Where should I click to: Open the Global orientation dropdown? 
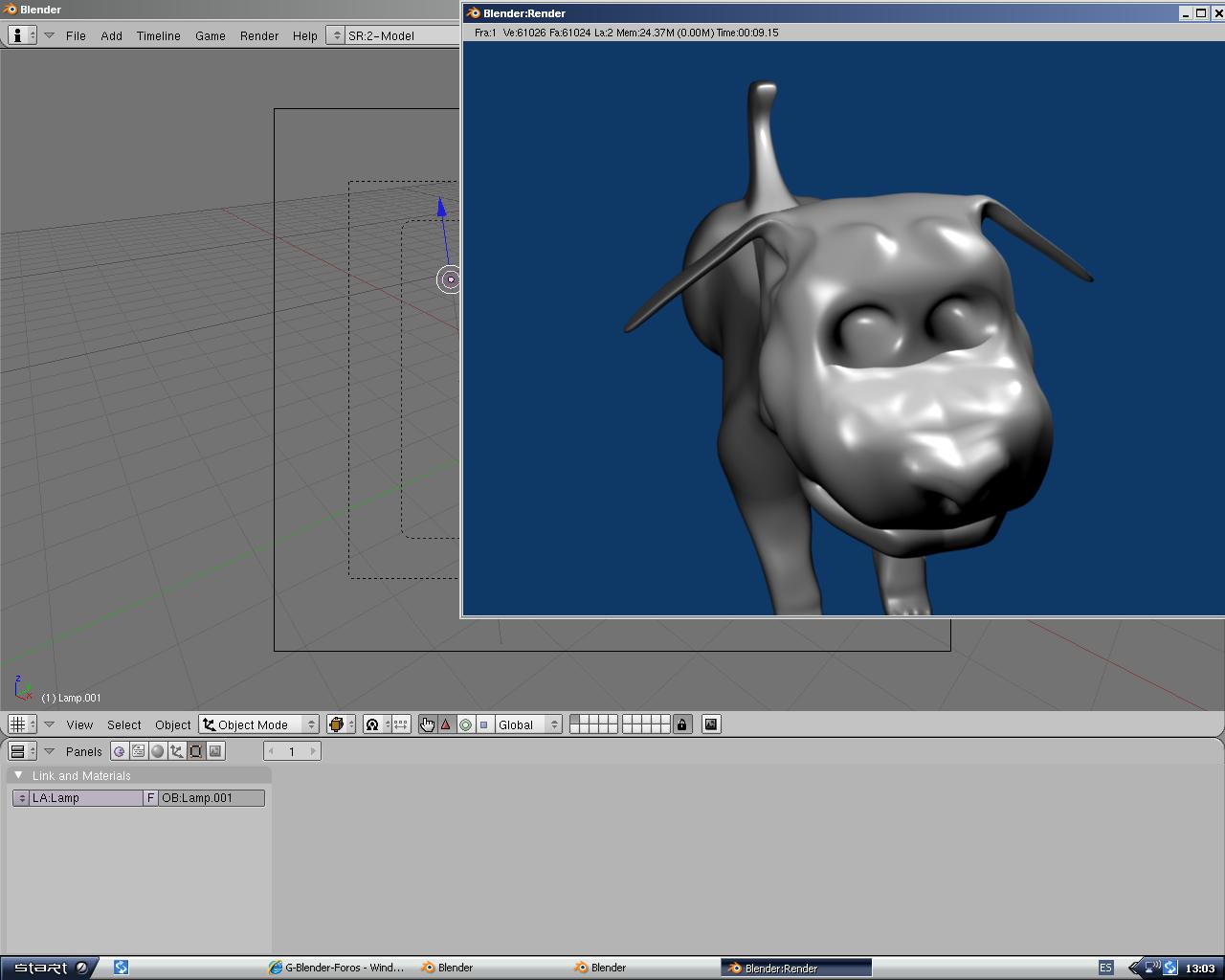(x=527, y=724)
